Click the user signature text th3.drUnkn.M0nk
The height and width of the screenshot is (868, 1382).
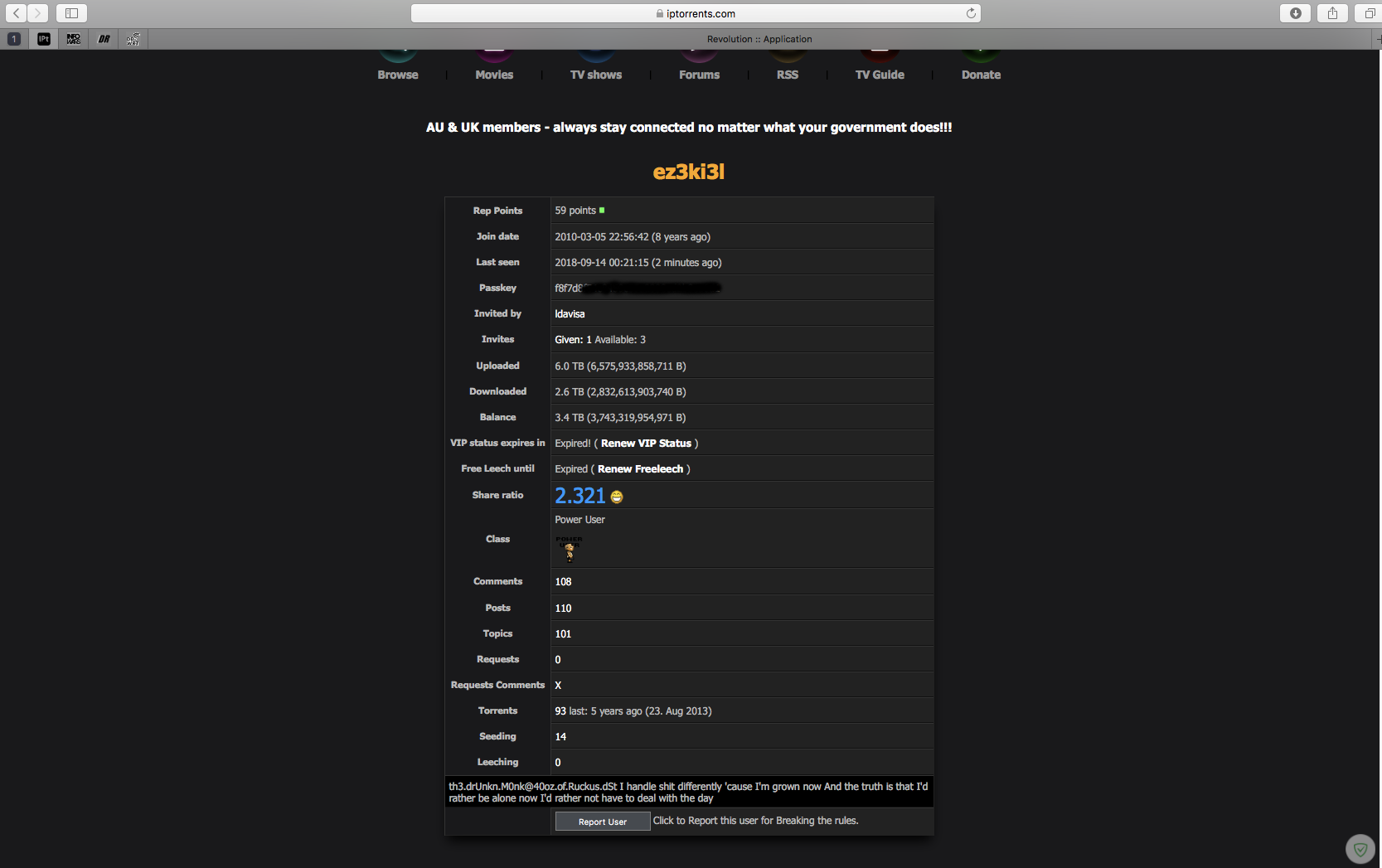[x=689, y=793]
